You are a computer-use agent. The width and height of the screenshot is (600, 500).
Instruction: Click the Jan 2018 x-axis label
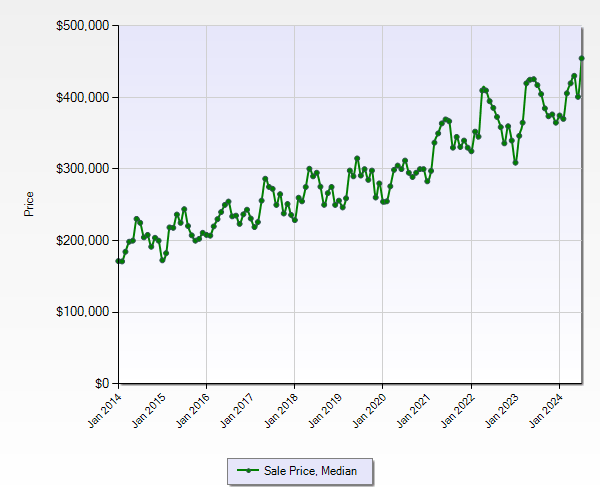coord(280,411)
